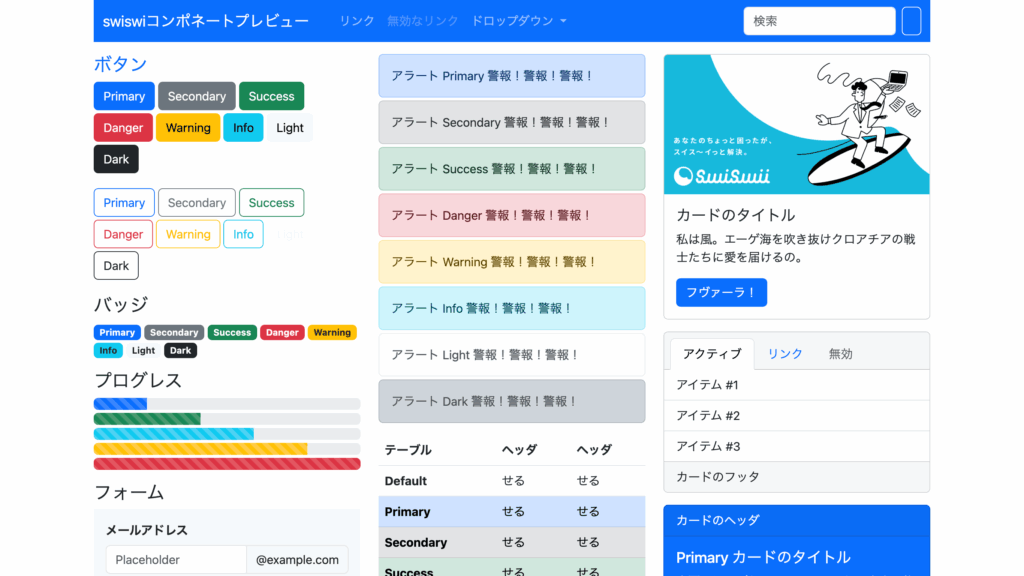Click the Primary row in the table
The image size is (1024, 576).
point(511,512)
